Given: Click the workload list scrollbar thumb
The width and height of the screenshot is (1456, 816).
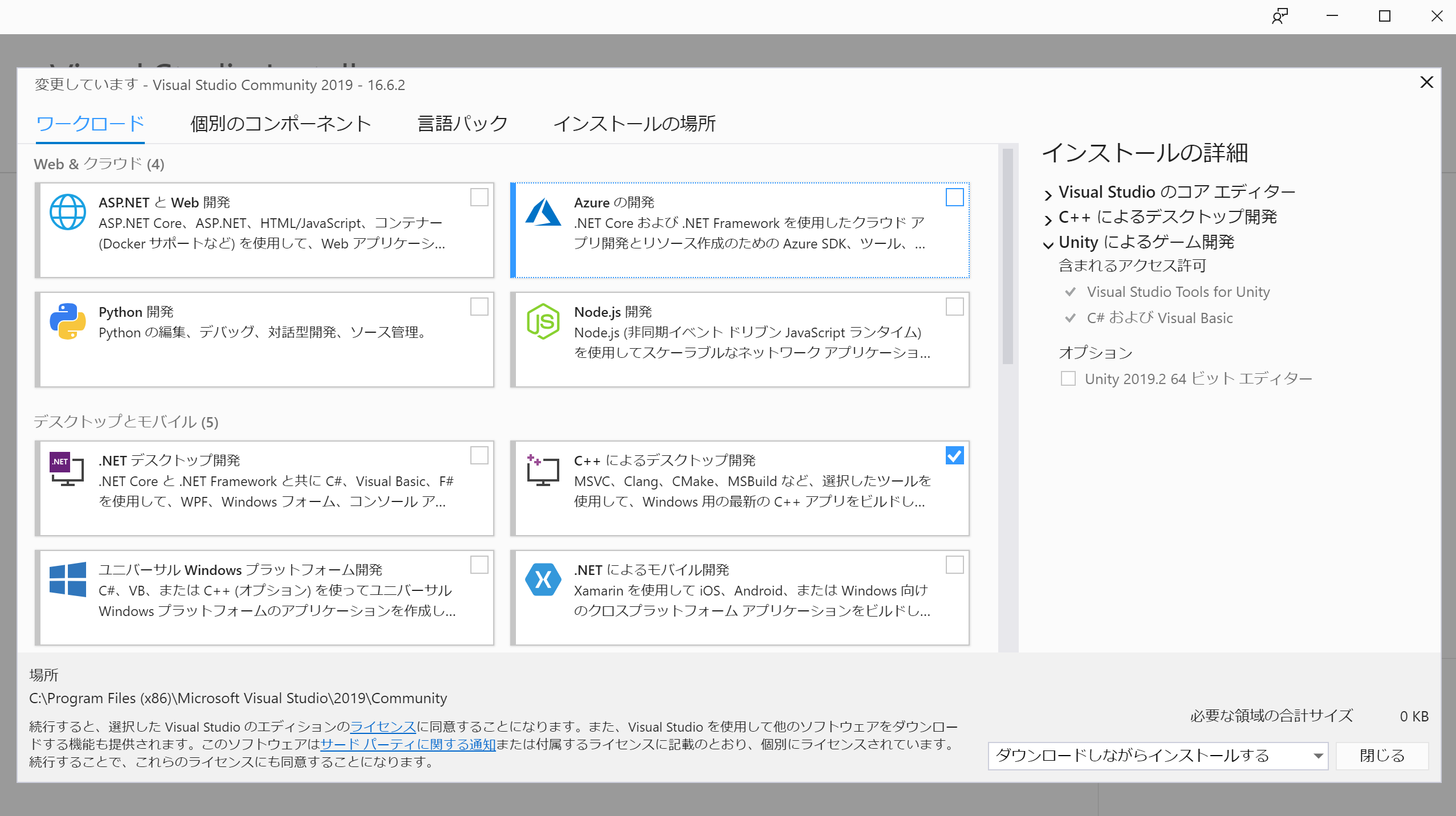Looking at the screenshot, I should [x=1007, y=256].
